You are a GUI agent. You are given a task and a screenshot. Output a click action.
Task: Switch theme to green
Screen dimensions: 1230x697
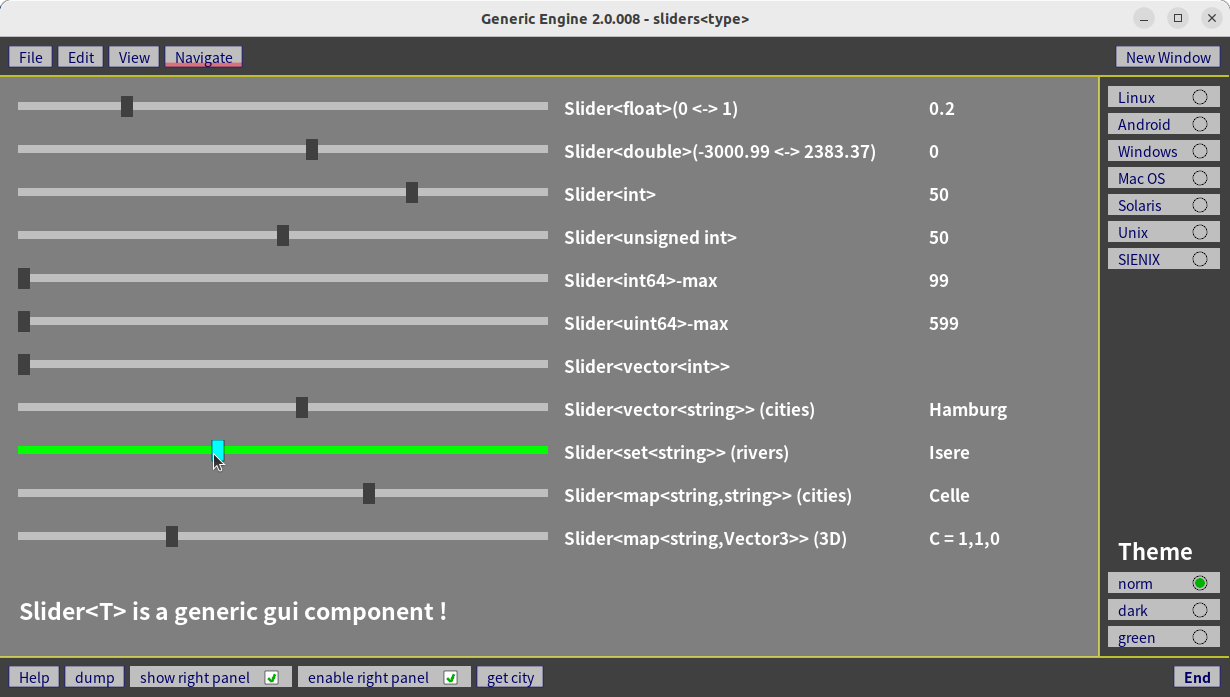click(x=1199, y=637)
